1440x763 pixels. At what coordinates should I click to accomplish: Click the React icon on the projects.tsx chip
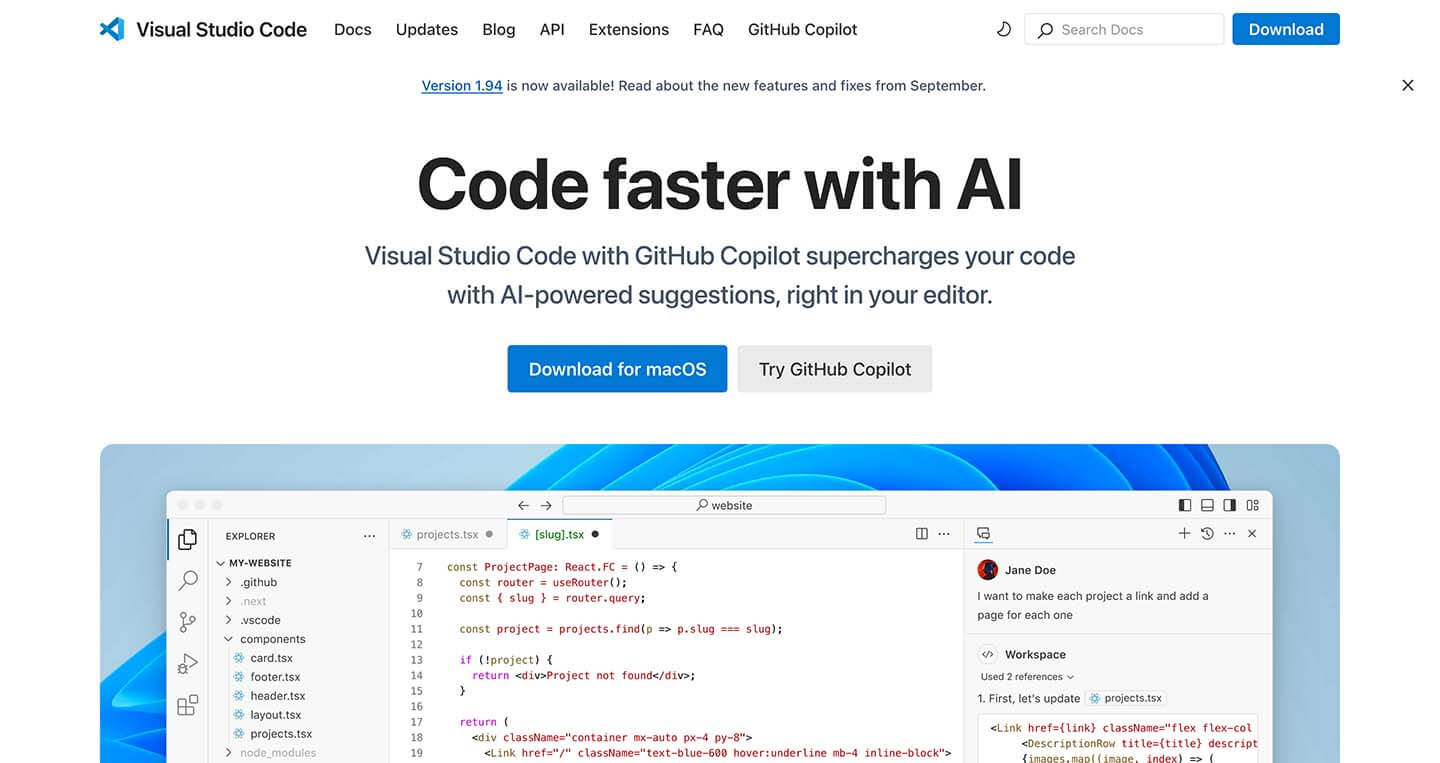point(1096,698)
